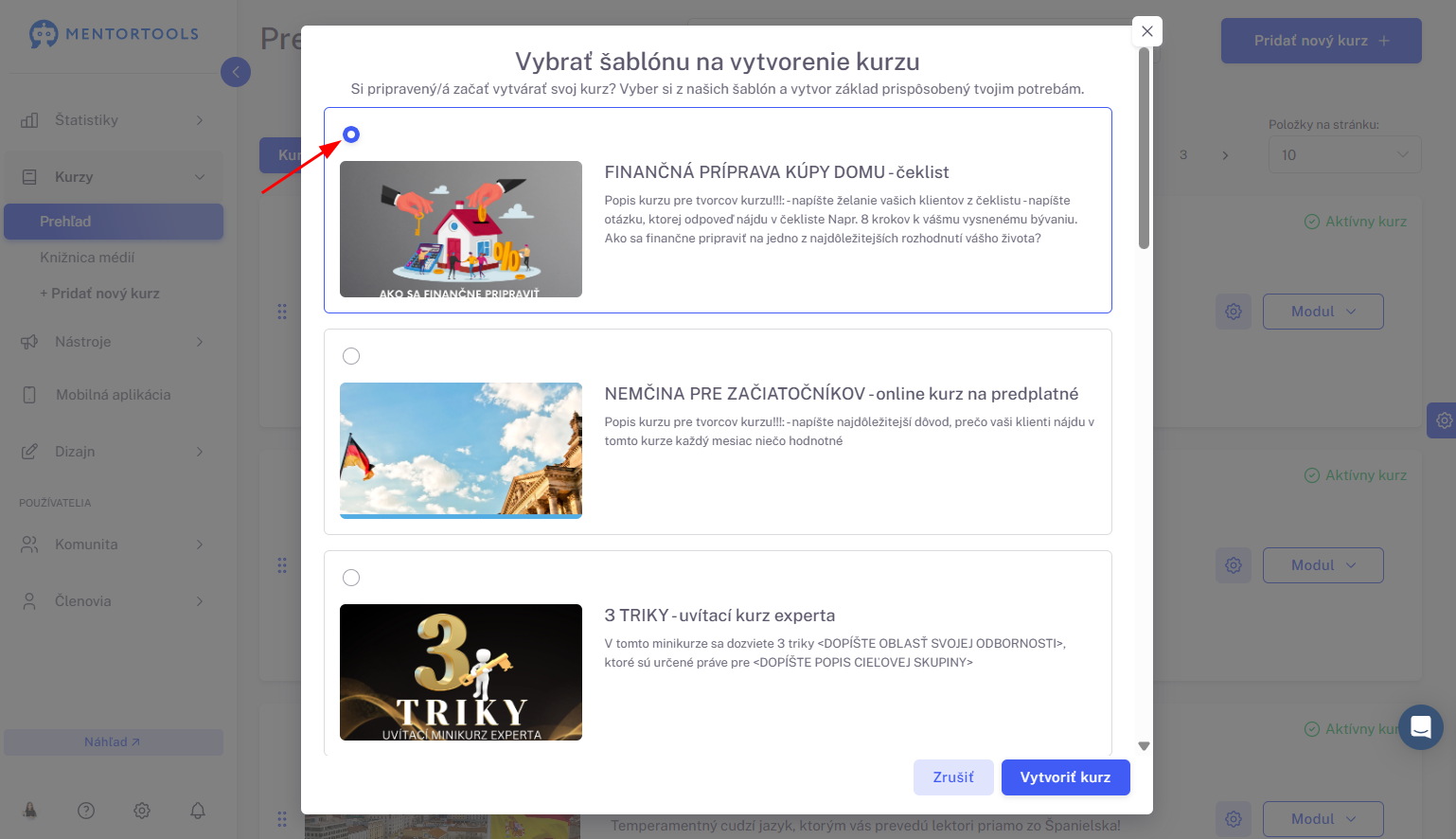1456x839 pixels.
Task: Click the Mobilná aplikácia phone icon
Action: [29, 395]
